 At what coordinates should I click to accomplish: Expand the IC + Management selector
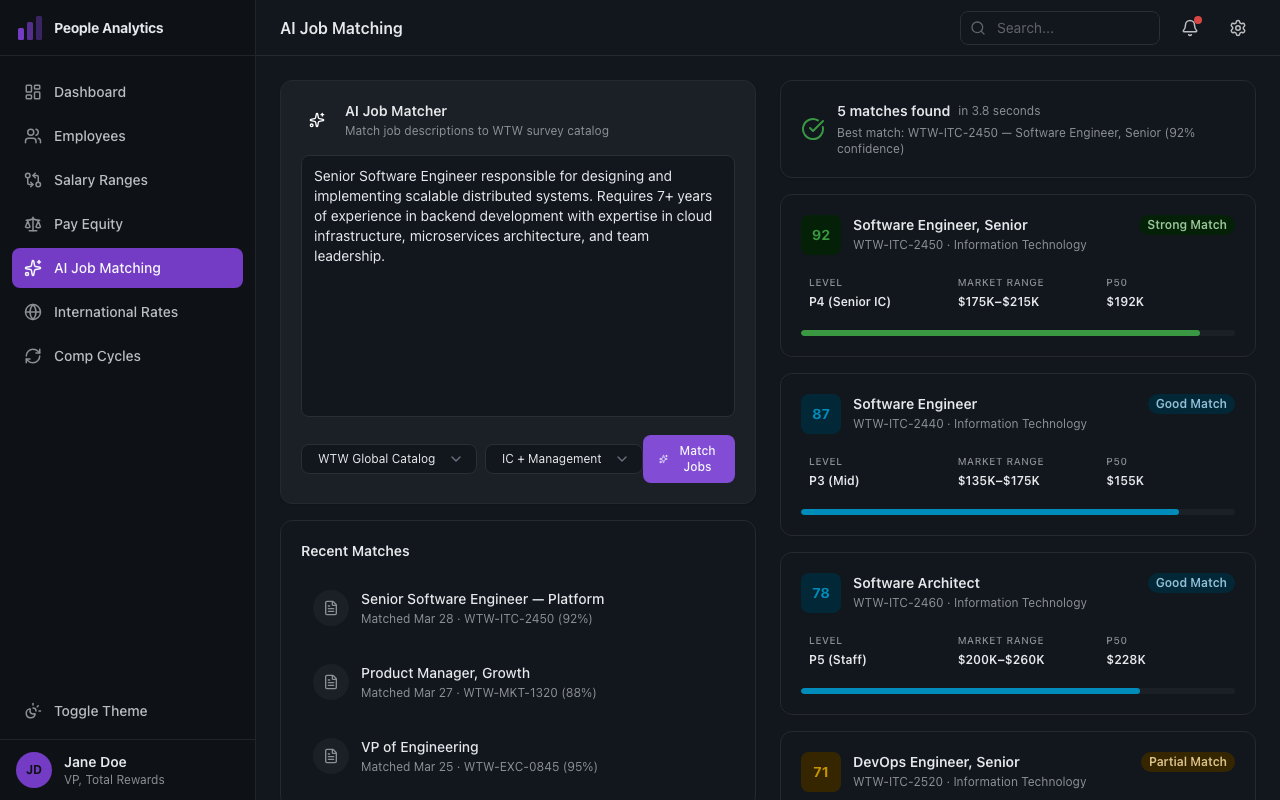562,458
